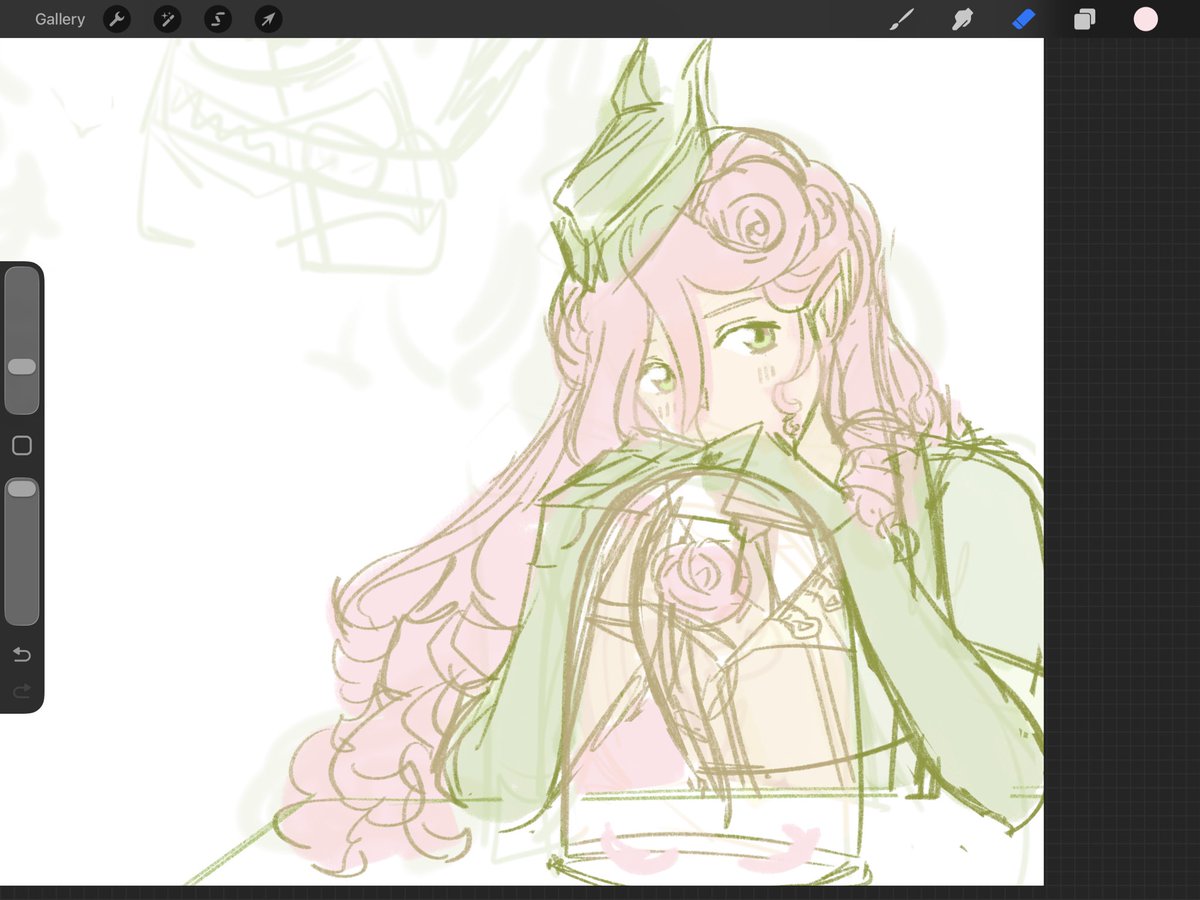Image resolution: width=1200 pixels, height=900 pixels.
Task: Open the pink color picker swatch
Action: (1146, 19)
